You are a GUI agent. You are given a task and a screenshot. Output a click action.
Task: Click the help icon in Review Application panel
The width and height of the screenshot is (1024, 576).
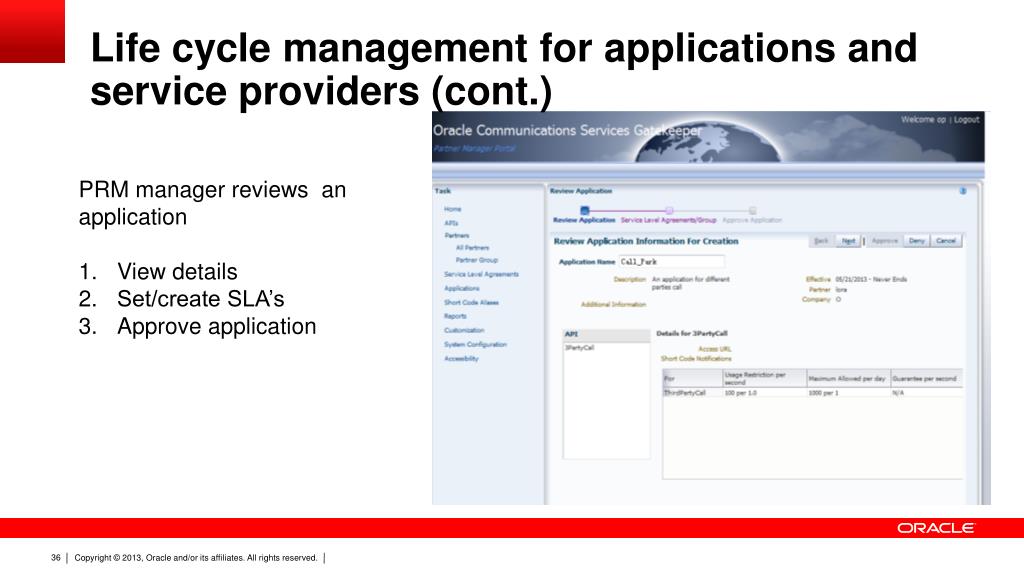(x=963, y=191)
